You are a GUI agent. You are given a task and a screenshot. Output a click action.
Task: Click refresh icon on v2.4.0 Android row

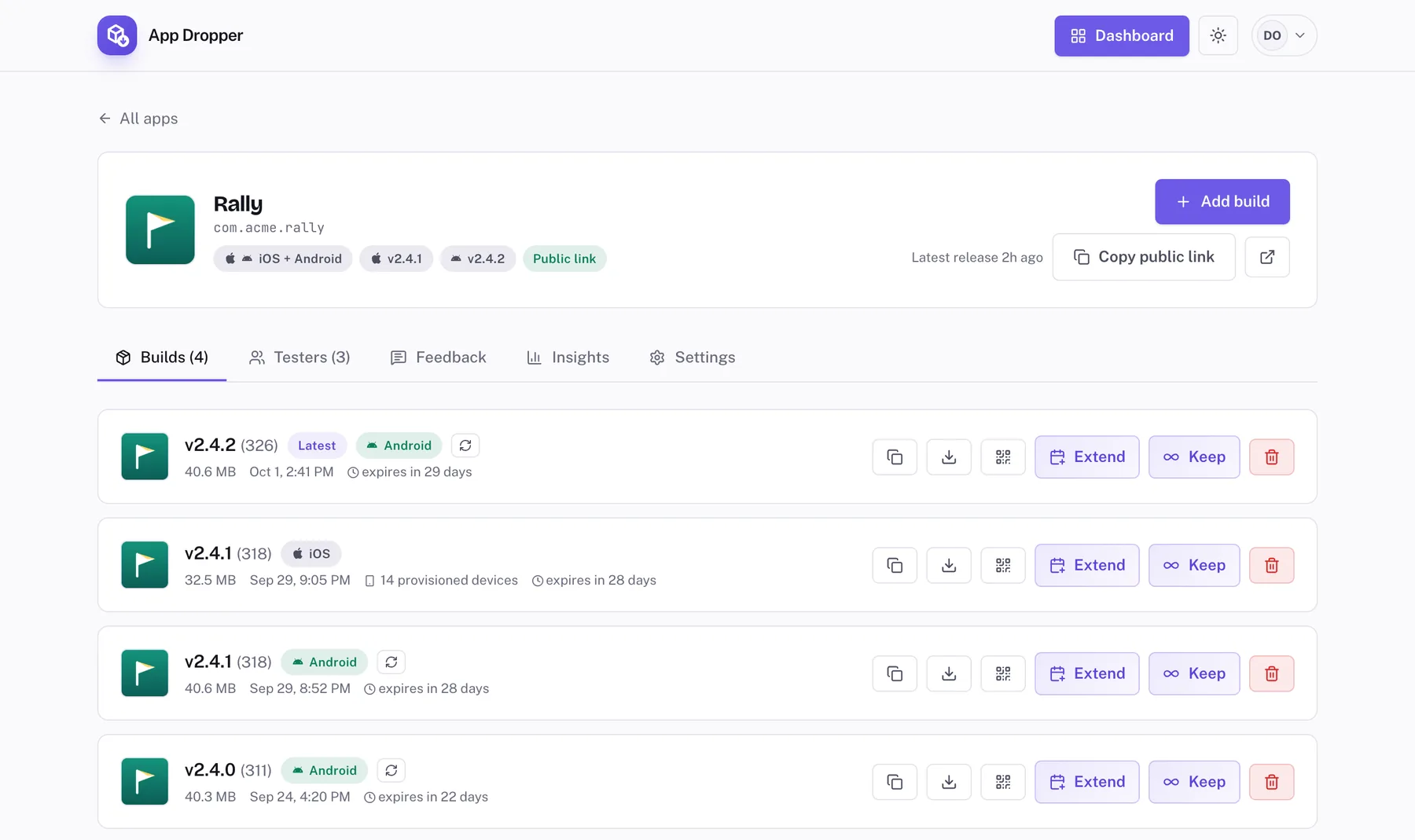click(391, 771)
